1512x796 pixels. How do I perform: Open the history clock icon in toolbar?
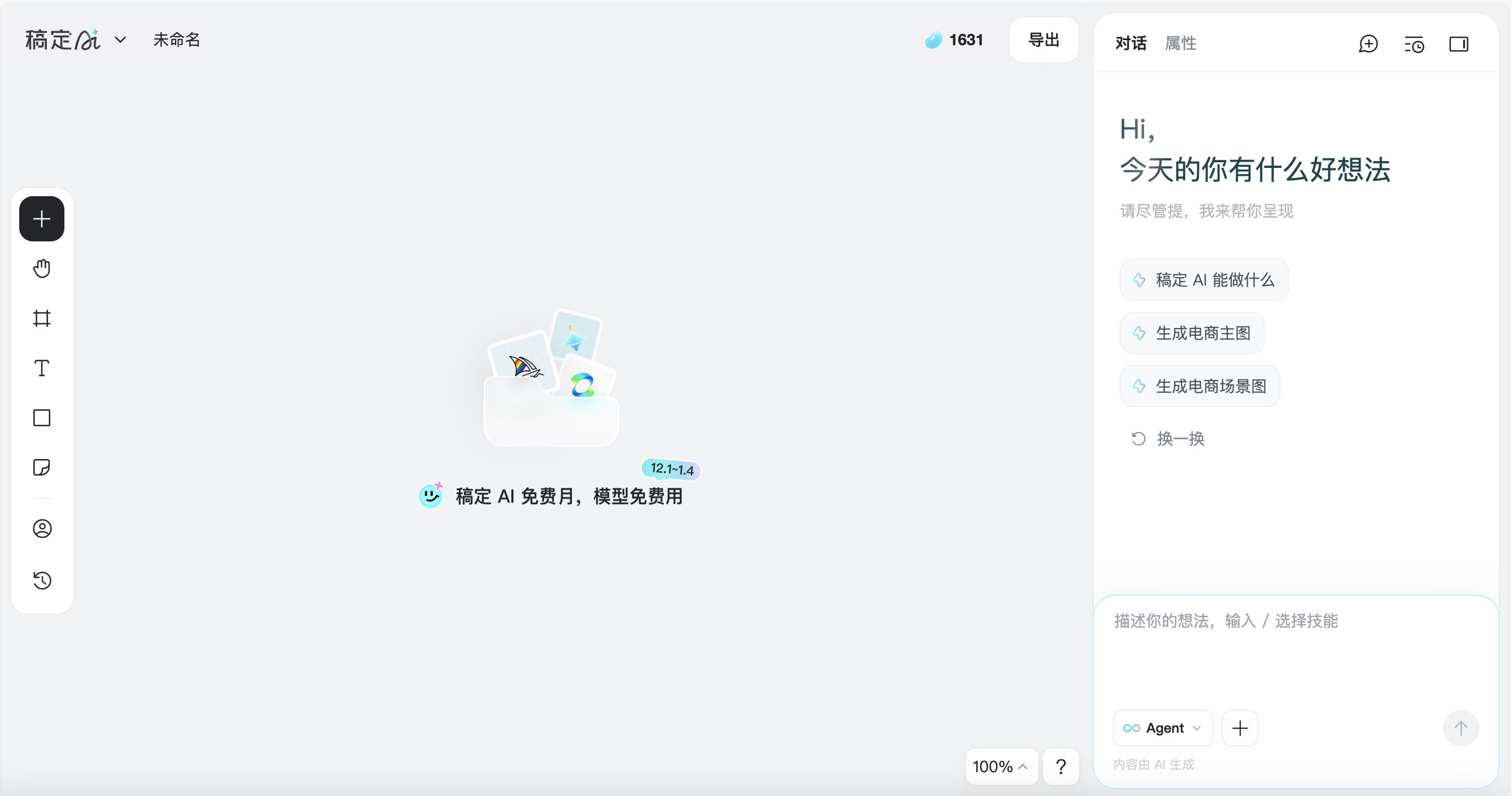coord(42,581)
